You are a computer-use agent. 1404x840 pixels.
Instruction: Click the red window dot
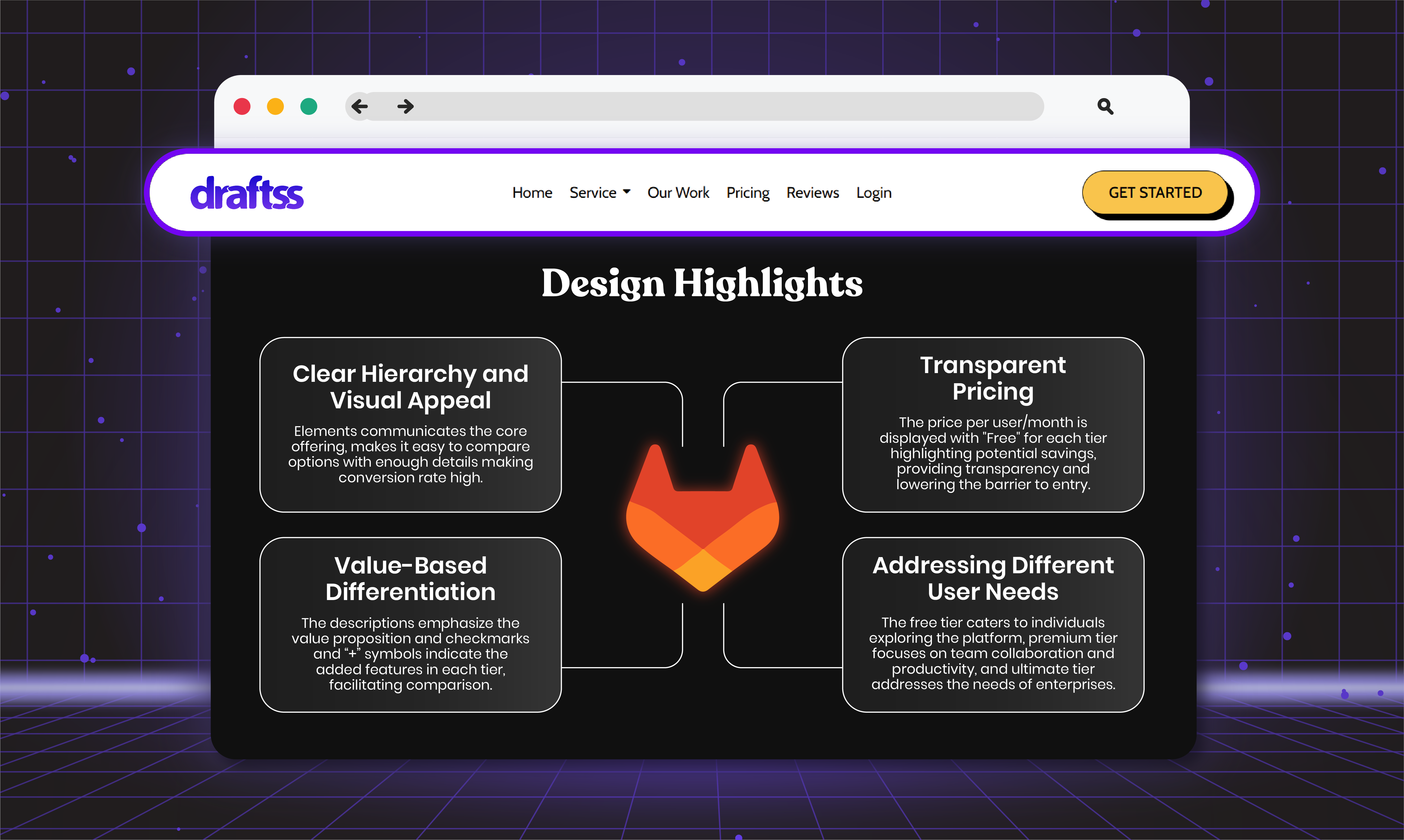[242, 106]
